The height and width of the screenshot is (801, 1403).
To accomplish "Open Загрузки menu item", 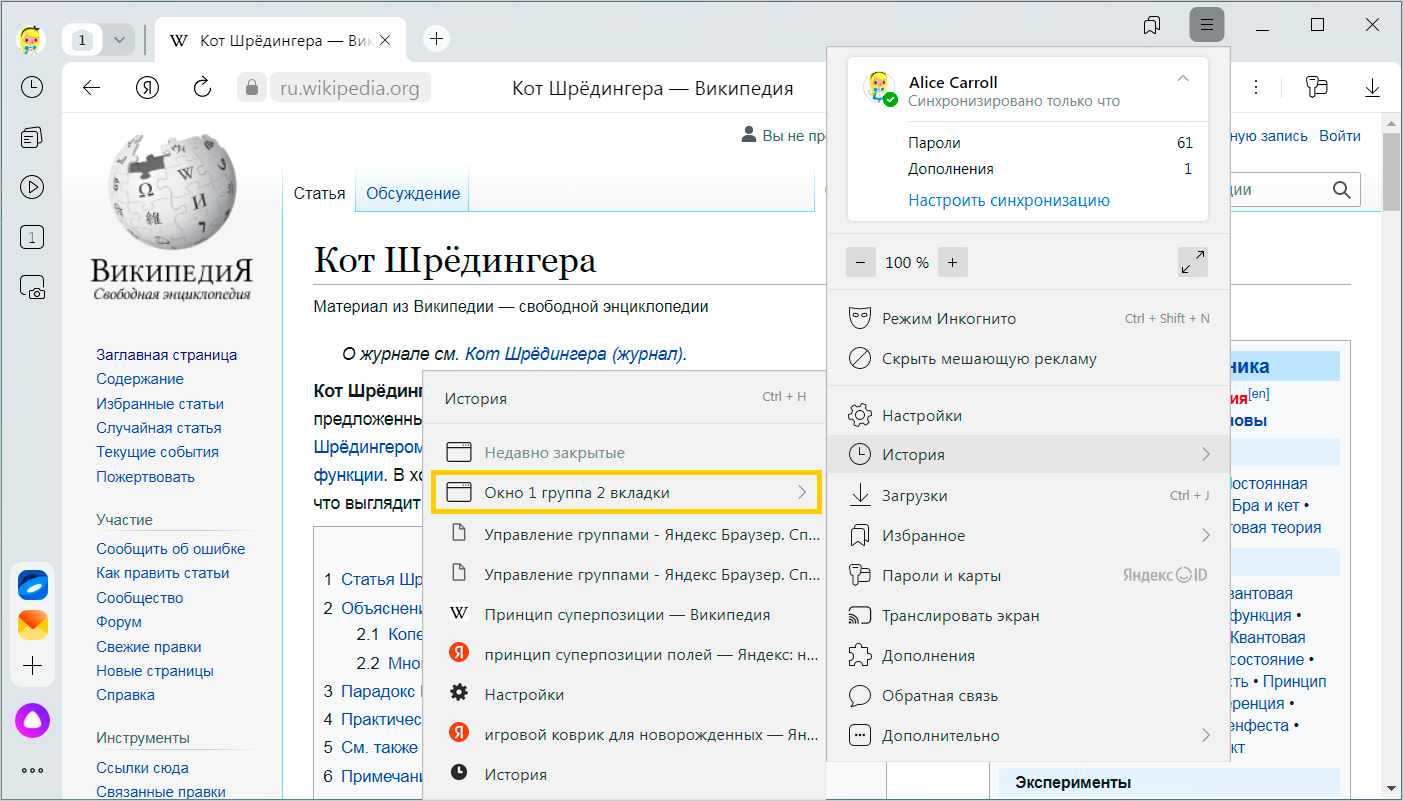I will 914,496.
